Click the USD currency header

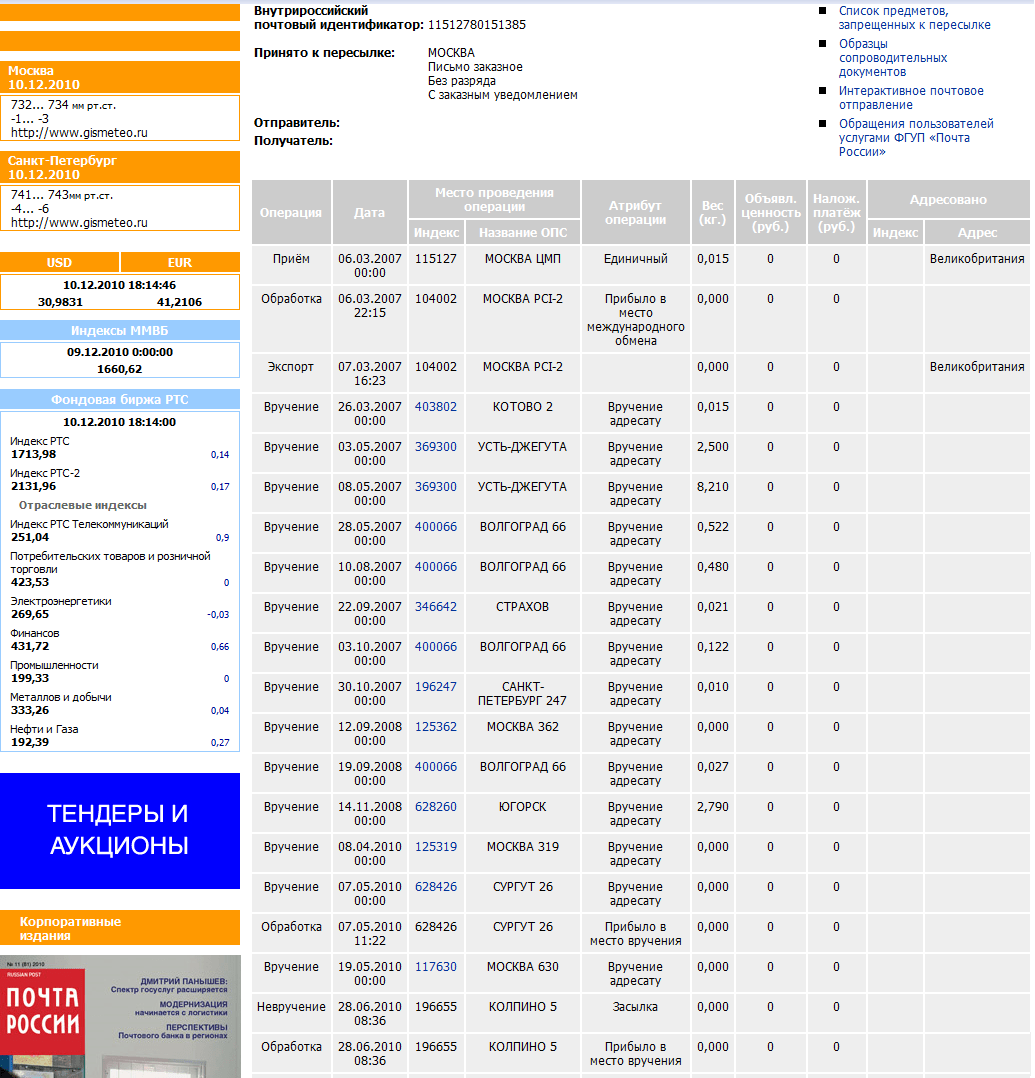click(59, 263)
